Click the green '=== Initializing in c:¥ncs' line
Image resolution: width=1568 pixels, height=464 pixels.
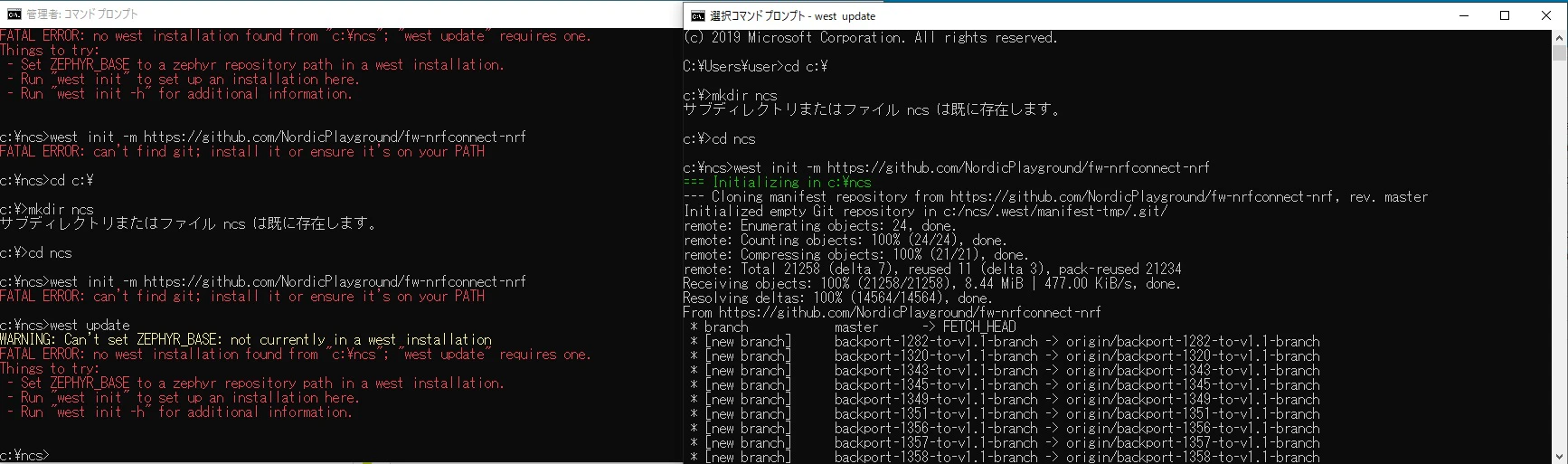pos(778,182)
